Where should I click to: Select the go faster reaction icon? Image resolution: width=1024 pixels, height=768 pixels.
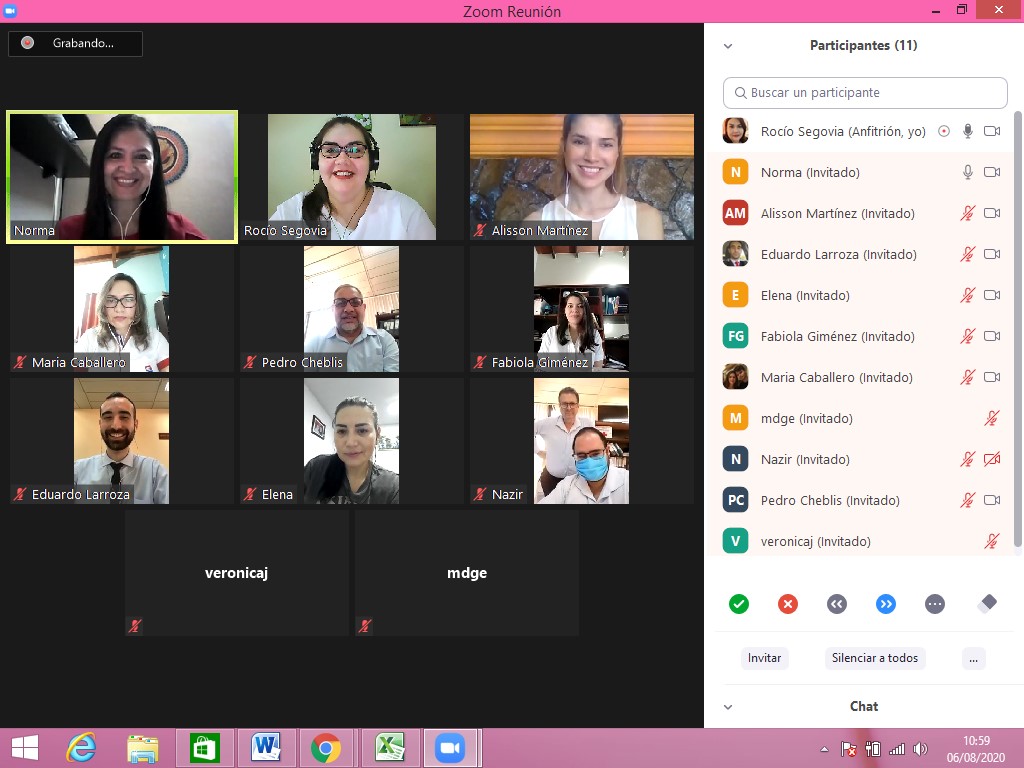(886, 604)
